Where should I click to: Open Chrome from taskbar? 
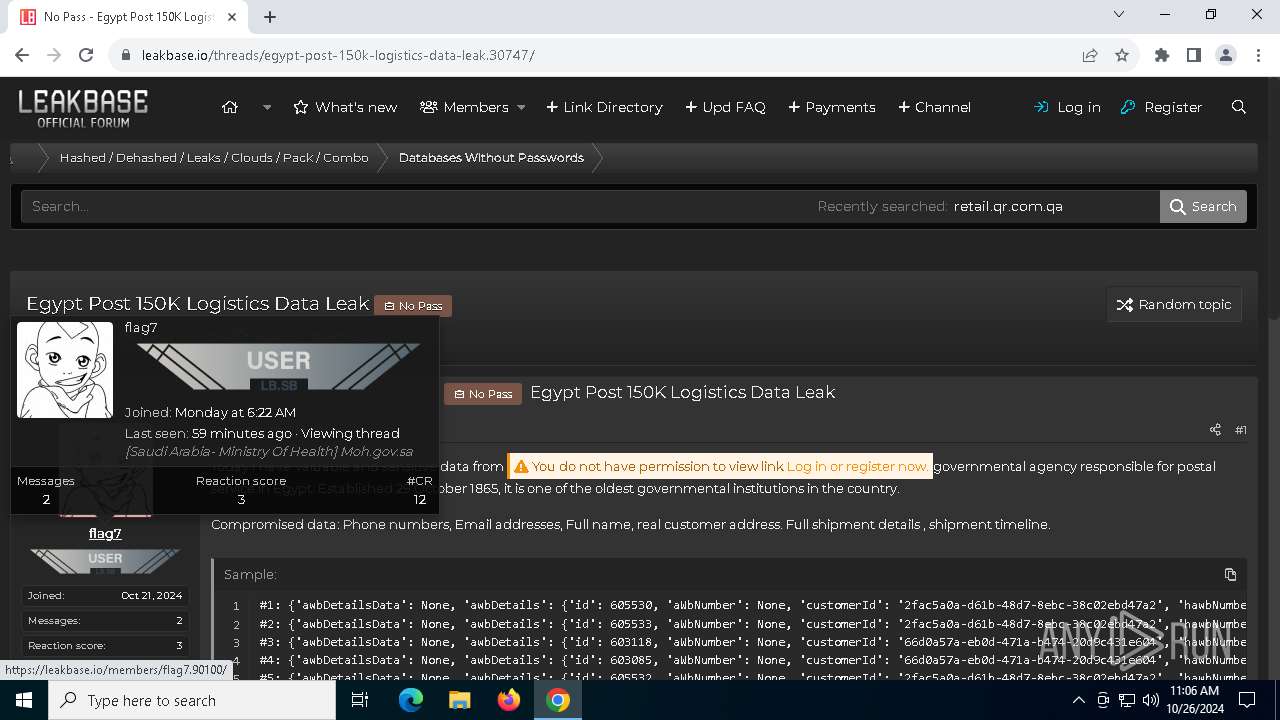click(x=558, y=700)
